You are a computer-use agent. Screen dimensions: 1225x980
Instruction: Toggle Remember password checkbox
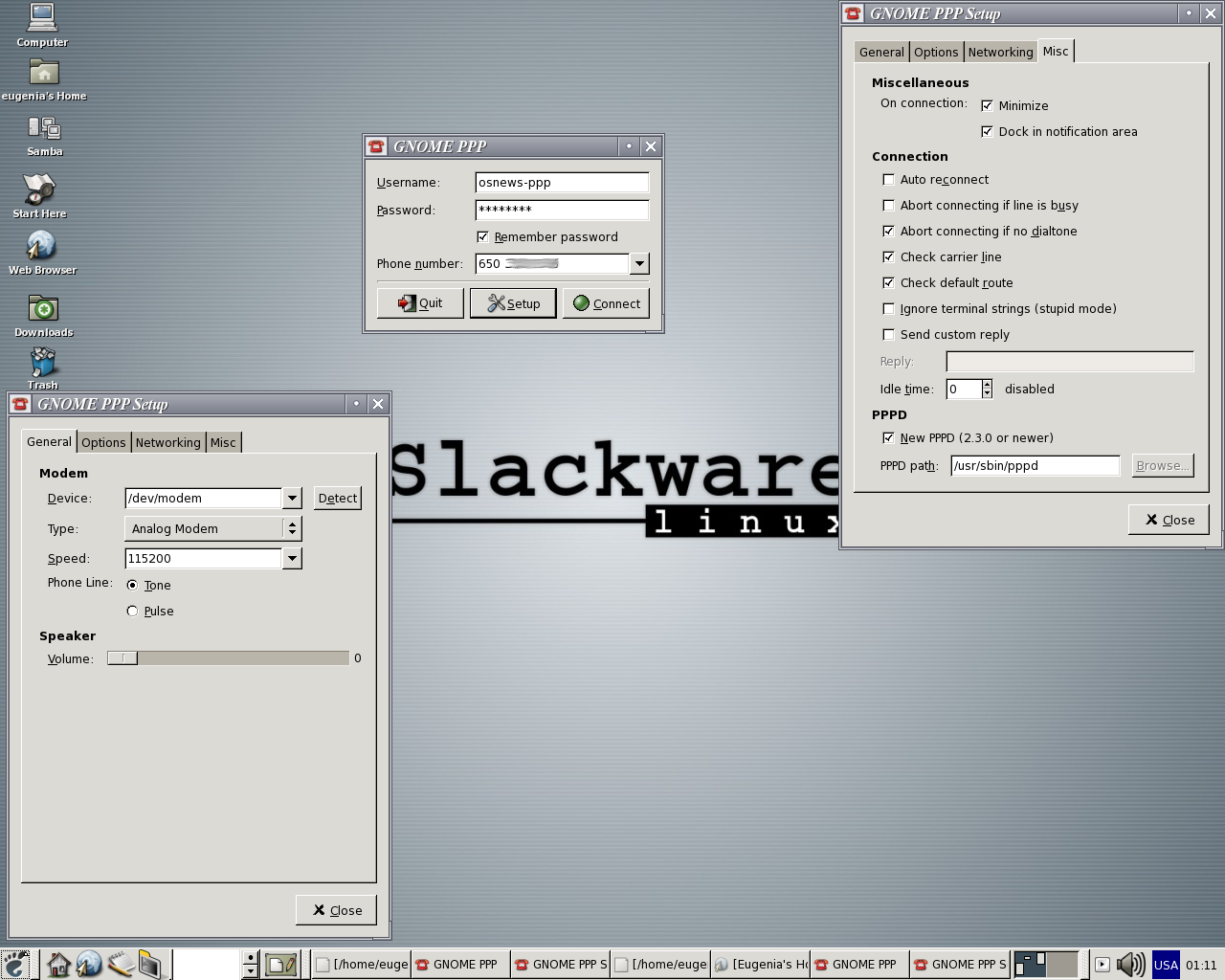(482, 236)
